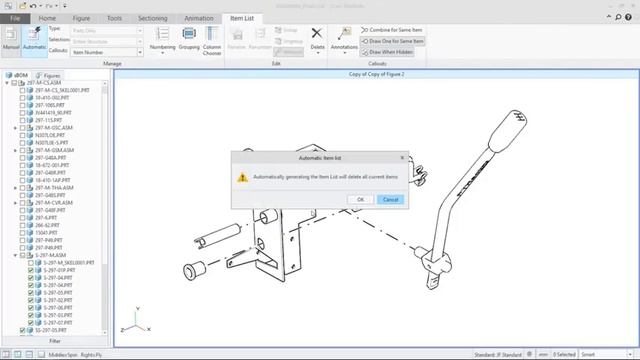Switch to the Figures panel tab

click(x=48, y=76)
